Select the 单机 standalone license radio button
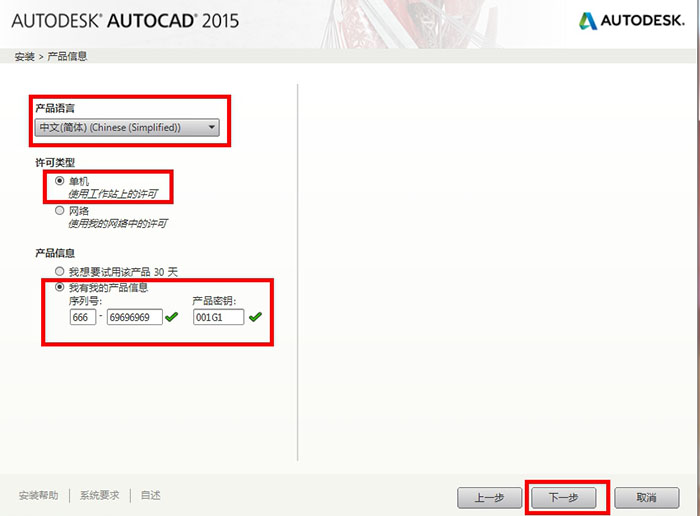 [59, 181]
